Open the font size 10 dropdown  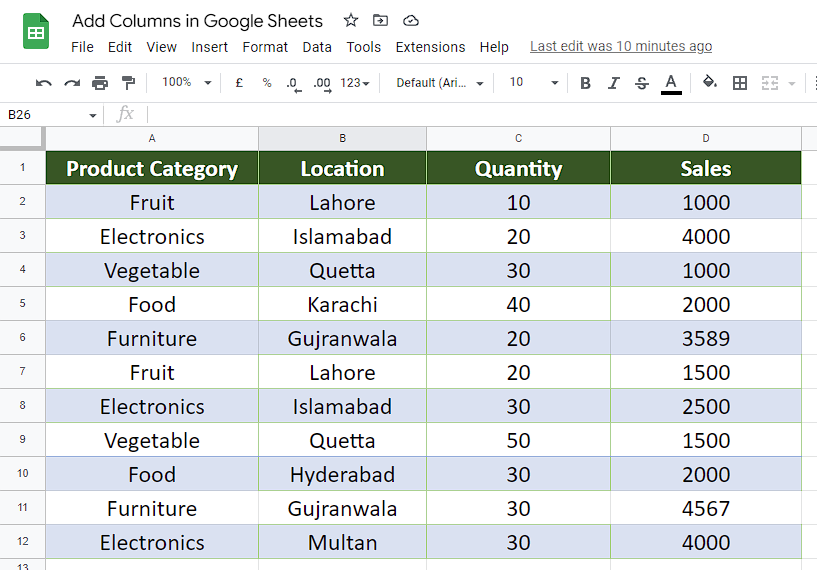point(533,82)
